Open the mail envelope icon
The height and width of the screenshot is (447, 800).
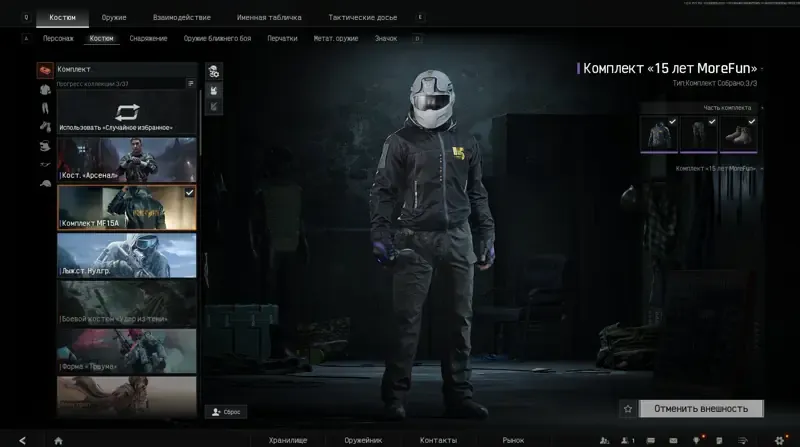[673, 440]
